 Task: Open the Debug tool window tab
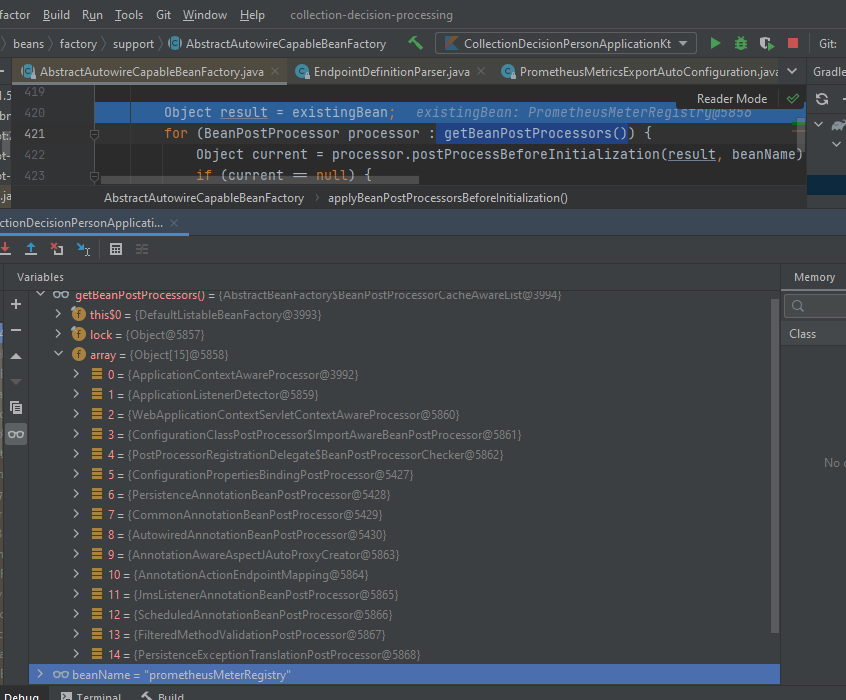(21, 695)
